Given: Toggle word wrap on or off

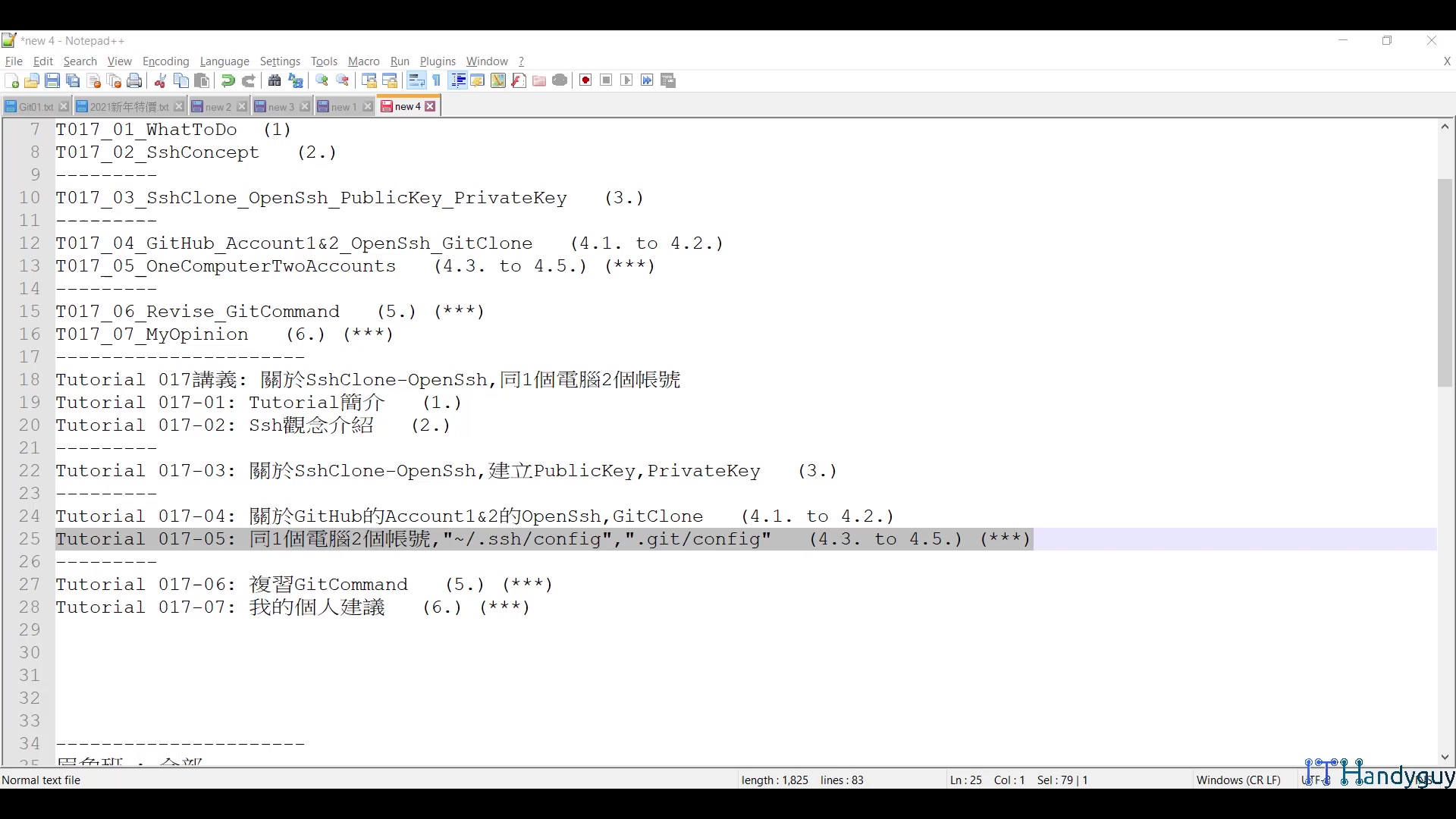Looking at the screenshot, I should tap(416, 80).
